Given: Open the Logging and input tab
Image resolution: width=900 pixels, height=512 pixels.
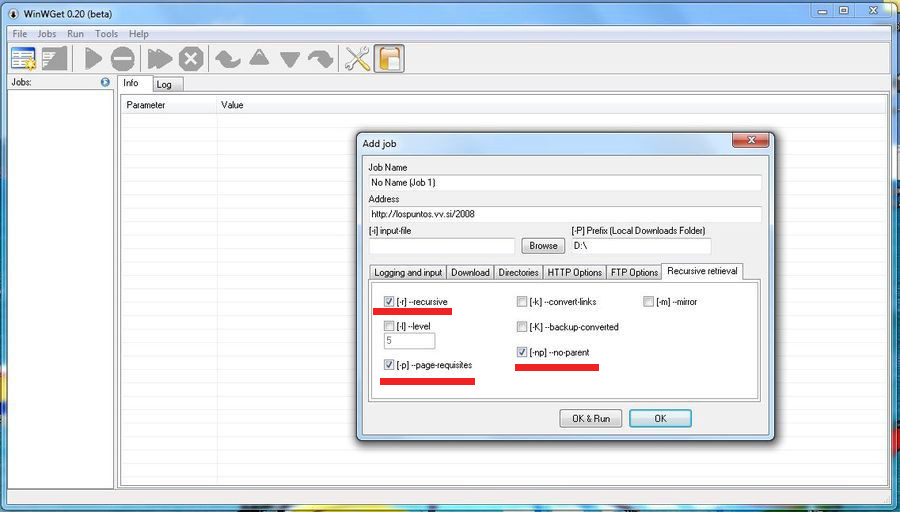Looking at the screenshot, I should [x=408, y=273].
